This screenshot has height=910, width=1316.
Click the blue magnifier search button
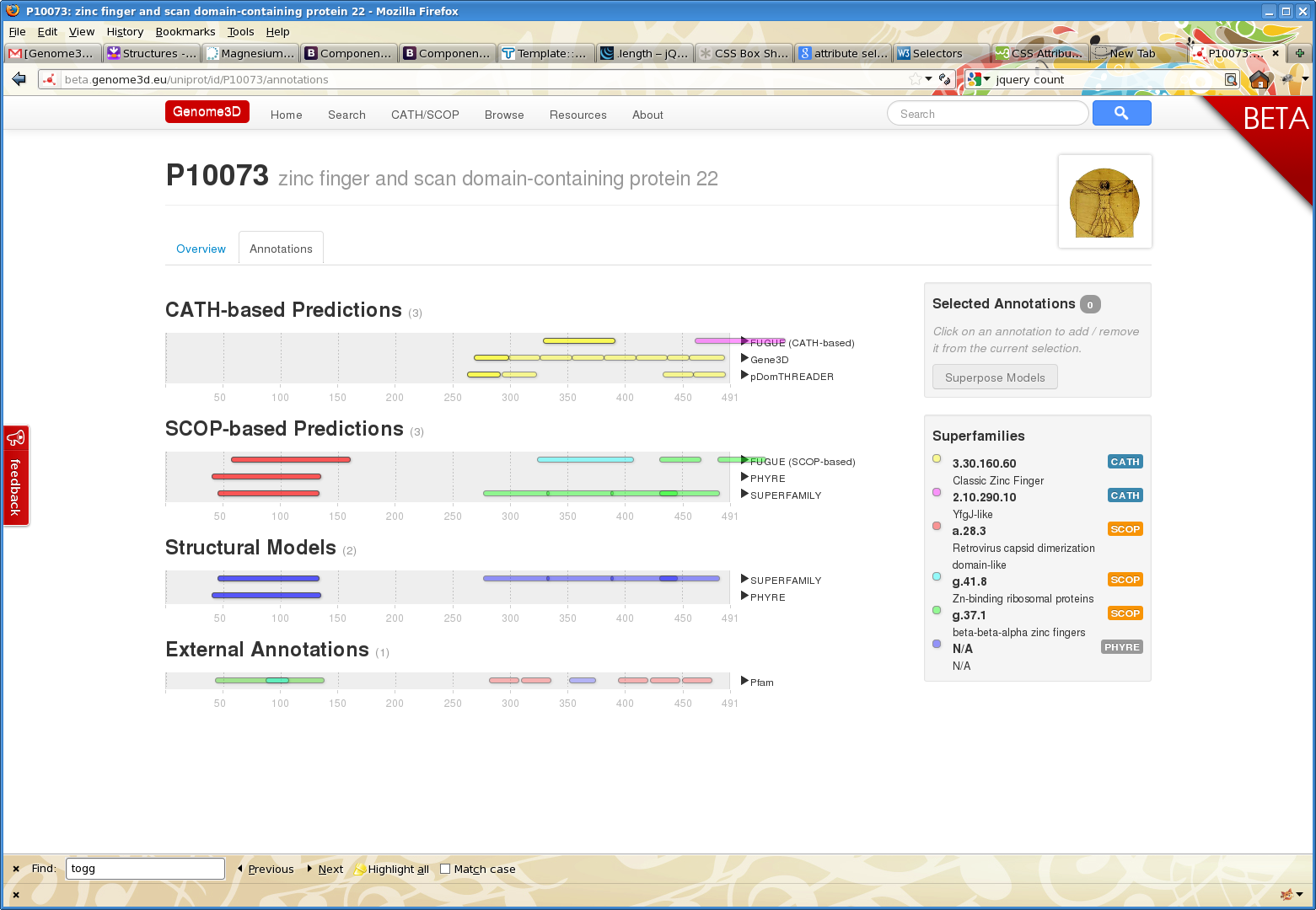[x=1120, y=113]
